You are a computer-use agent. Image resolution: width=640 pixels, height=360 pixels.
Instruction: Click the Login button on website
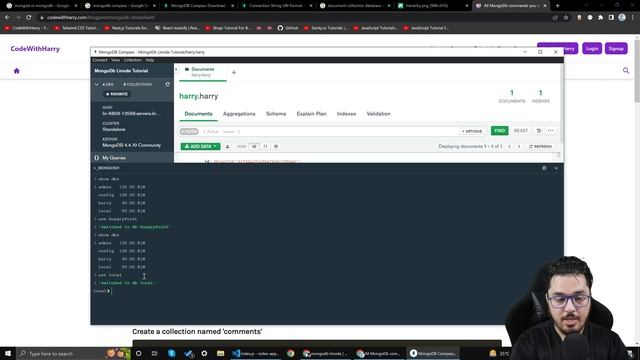click(592, 49)
